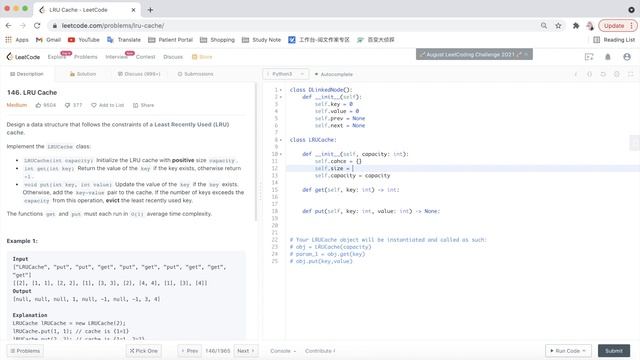The height and width of the screenshot is (360, 640).
Task: Collapse __init__ fold arrow at line 10
Action: click(281, 154)
